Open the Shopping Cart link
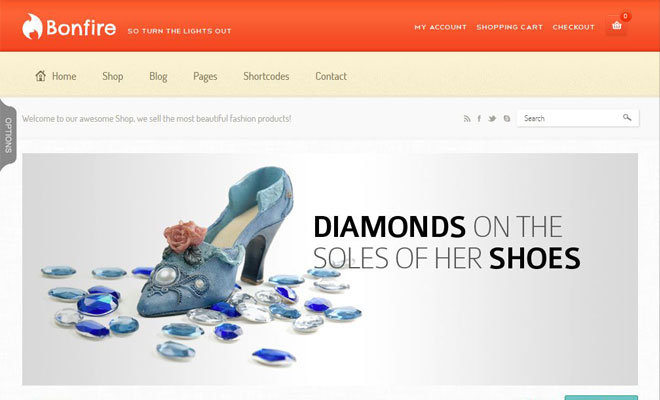Image resolution: width=660 pixels, height=400 pixels. (x=509, y=27)
